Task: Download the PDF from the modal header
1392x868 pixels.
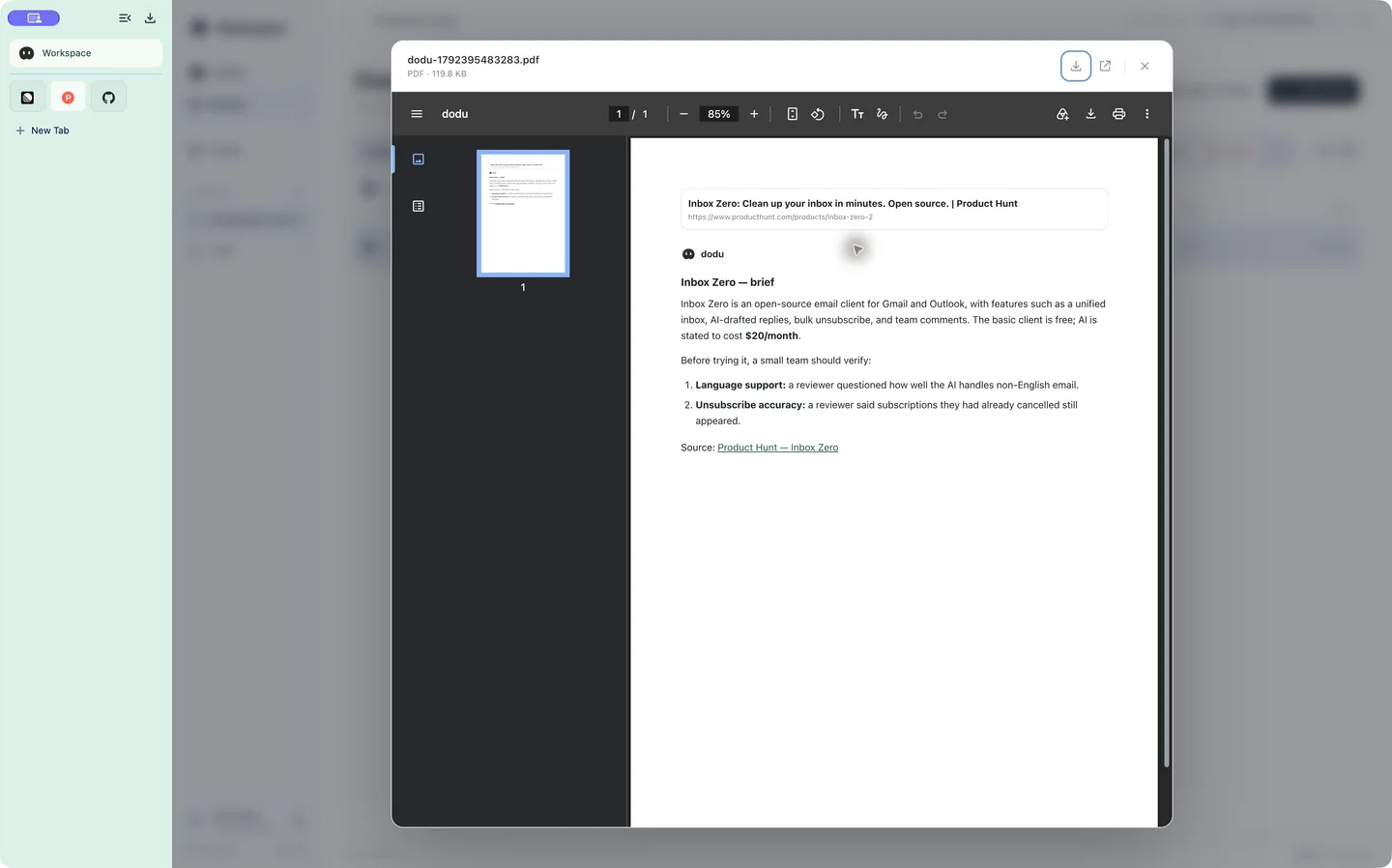Action: [x=1076, y=66]
